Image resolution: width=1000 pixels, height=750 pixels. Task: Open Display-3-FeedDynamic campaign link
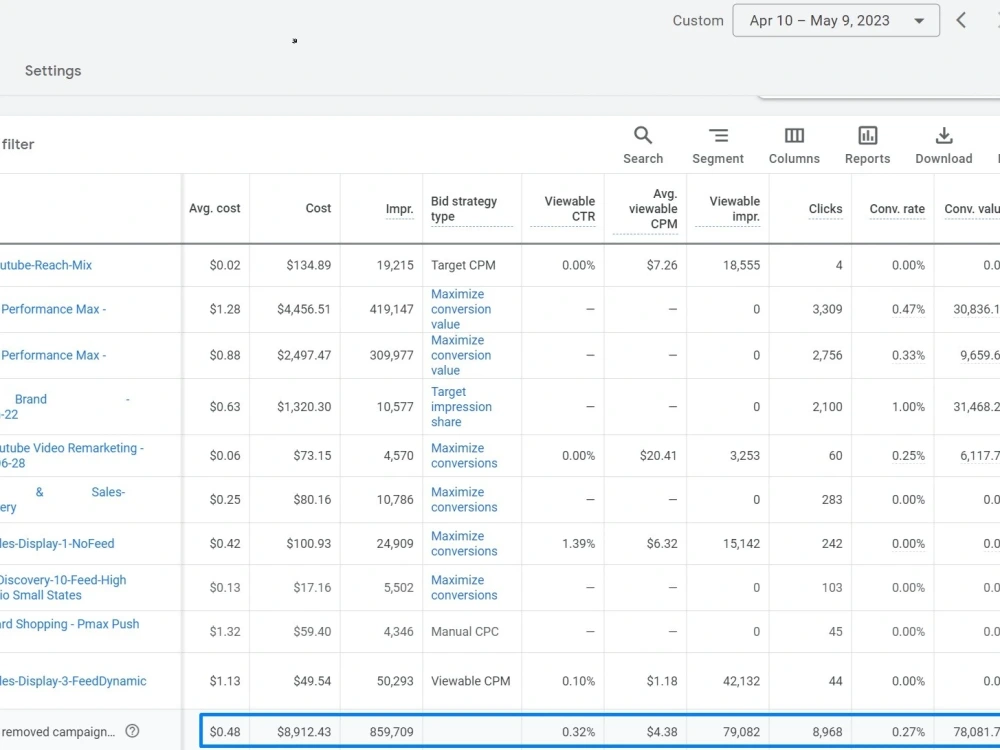point(73,681)
